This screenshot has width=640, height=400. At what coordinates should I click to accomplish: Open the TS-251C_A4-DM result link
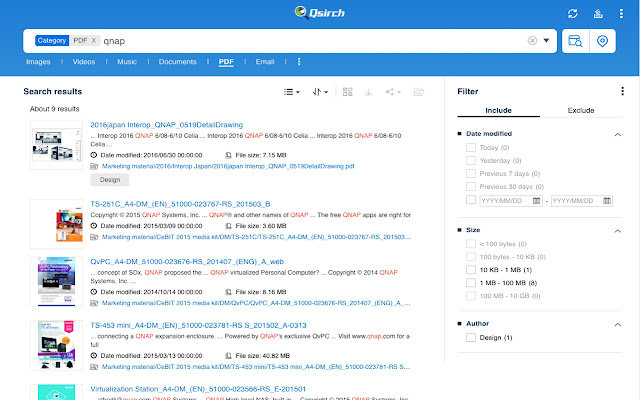tap(160, 204)
